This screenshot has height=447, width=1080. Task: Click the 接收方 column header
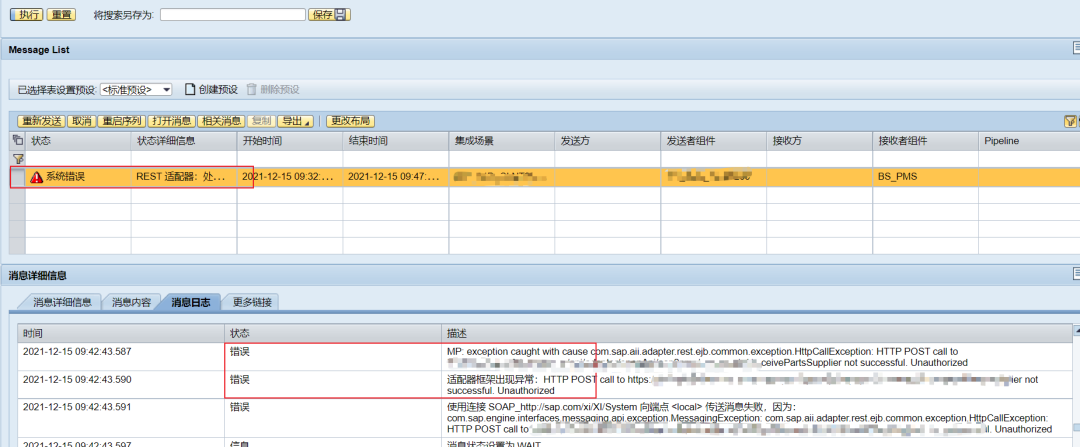click(820, 141)
